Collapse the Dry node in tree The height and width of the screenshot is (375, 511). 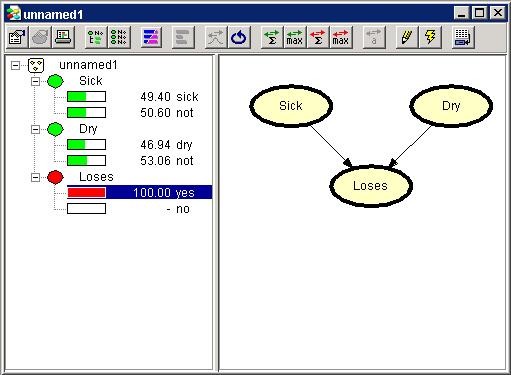(x=35, y=129)
